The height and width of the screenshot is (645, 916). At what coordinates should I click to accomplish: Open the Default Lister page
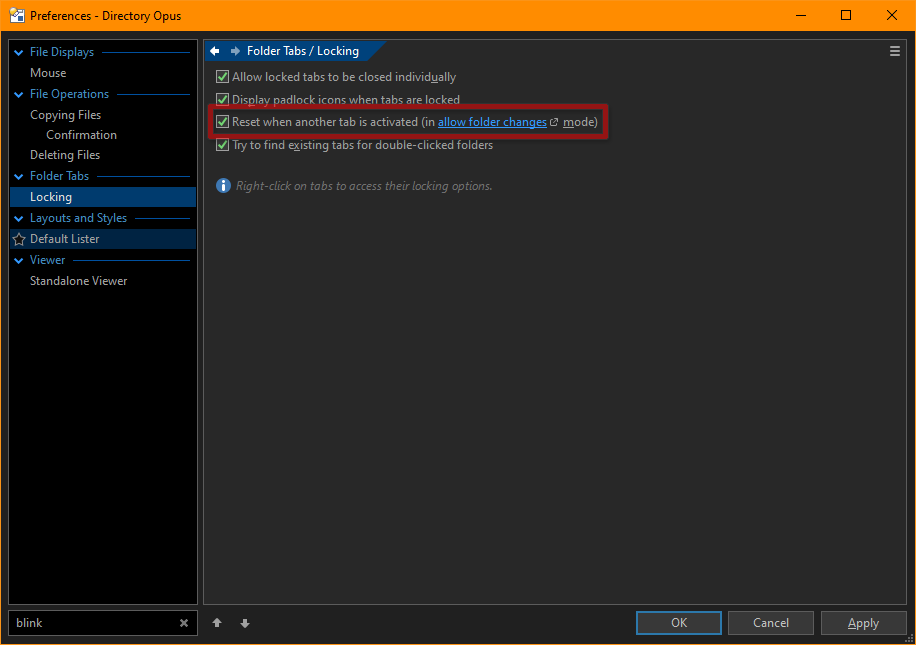(103, 239)
